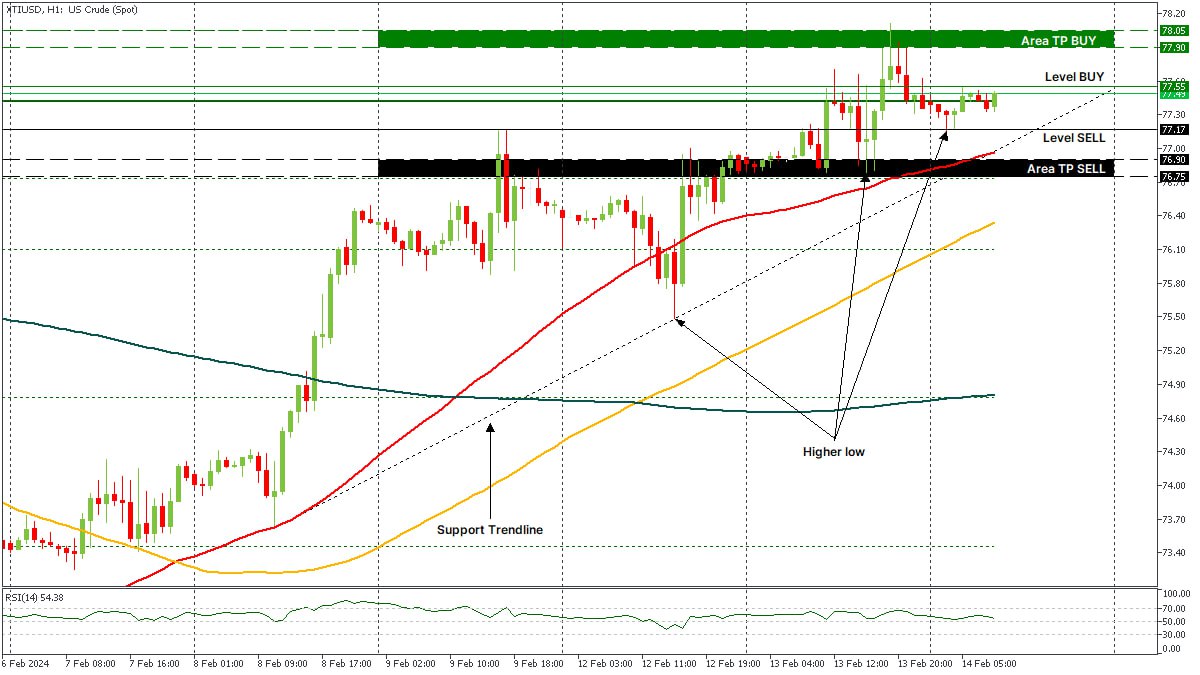Viewport: 1200px width, 675px height.
Task: Click the black 77.17 price tag
Action: point(1173,129)
